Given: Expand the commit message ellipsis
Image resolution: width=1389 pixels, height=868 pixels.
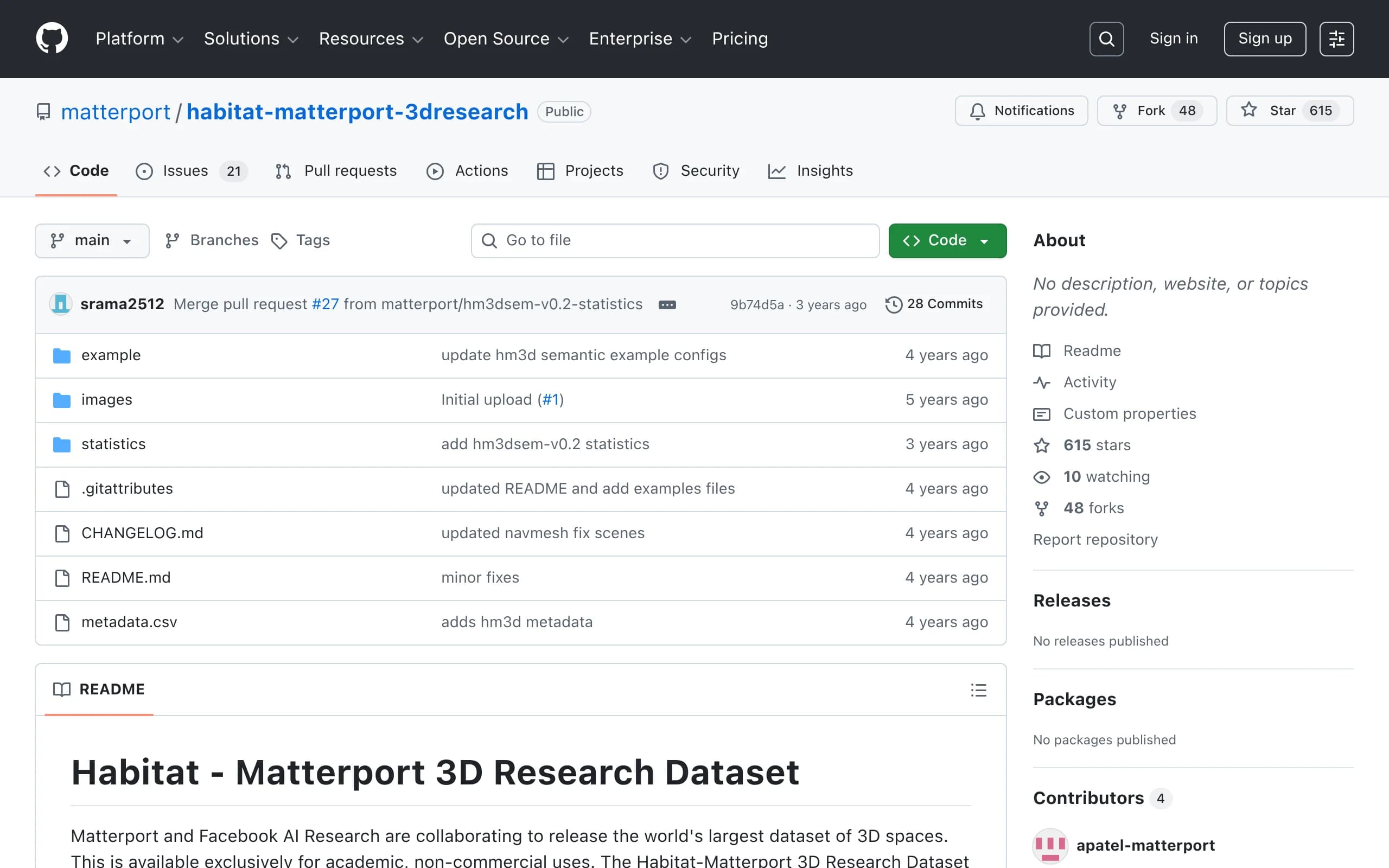Looking at the screenshot, I should [x=667, y=304].
